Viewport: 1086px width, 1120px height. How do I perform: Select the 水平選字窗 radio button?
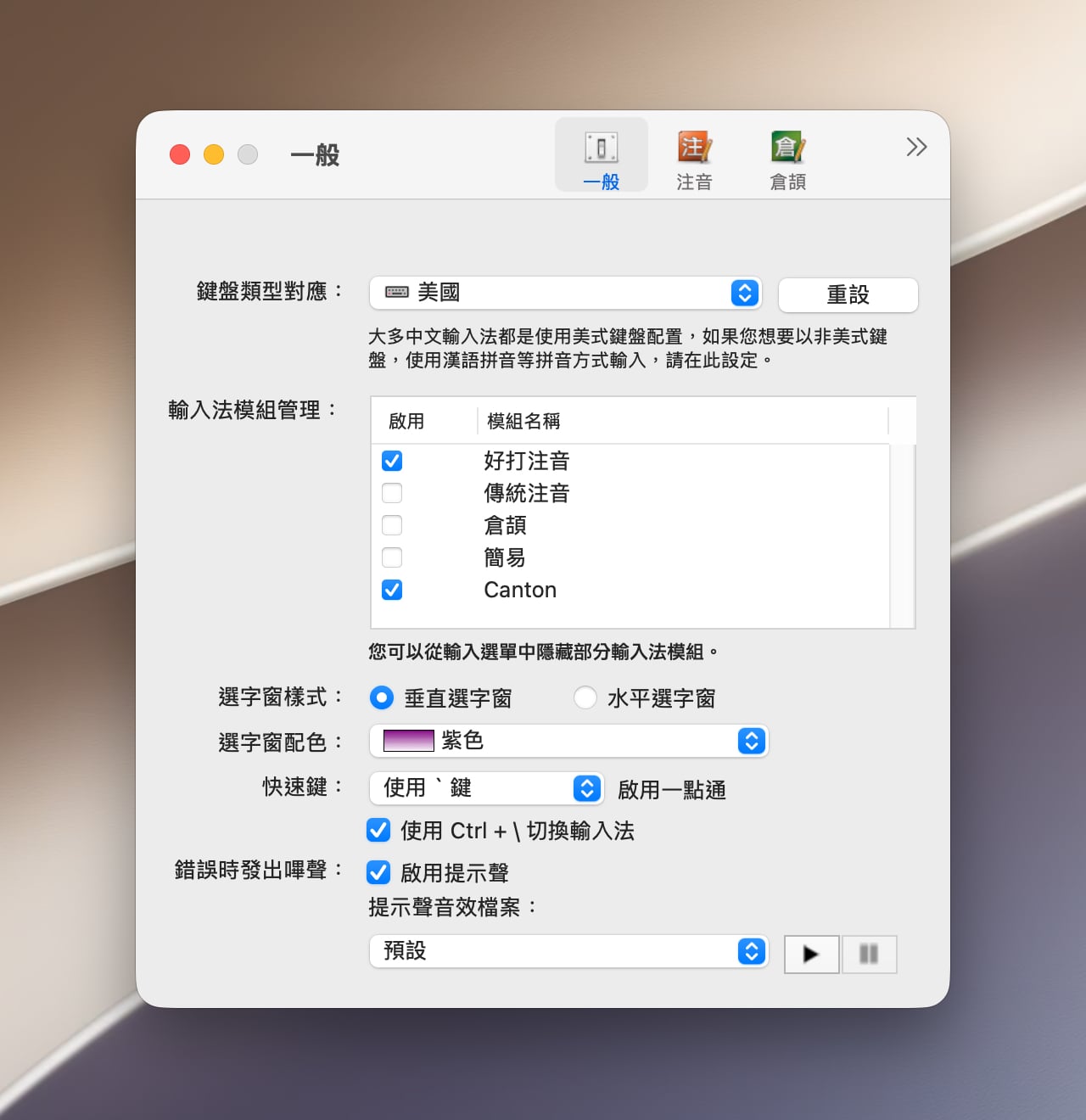click(x=585, y=697)
